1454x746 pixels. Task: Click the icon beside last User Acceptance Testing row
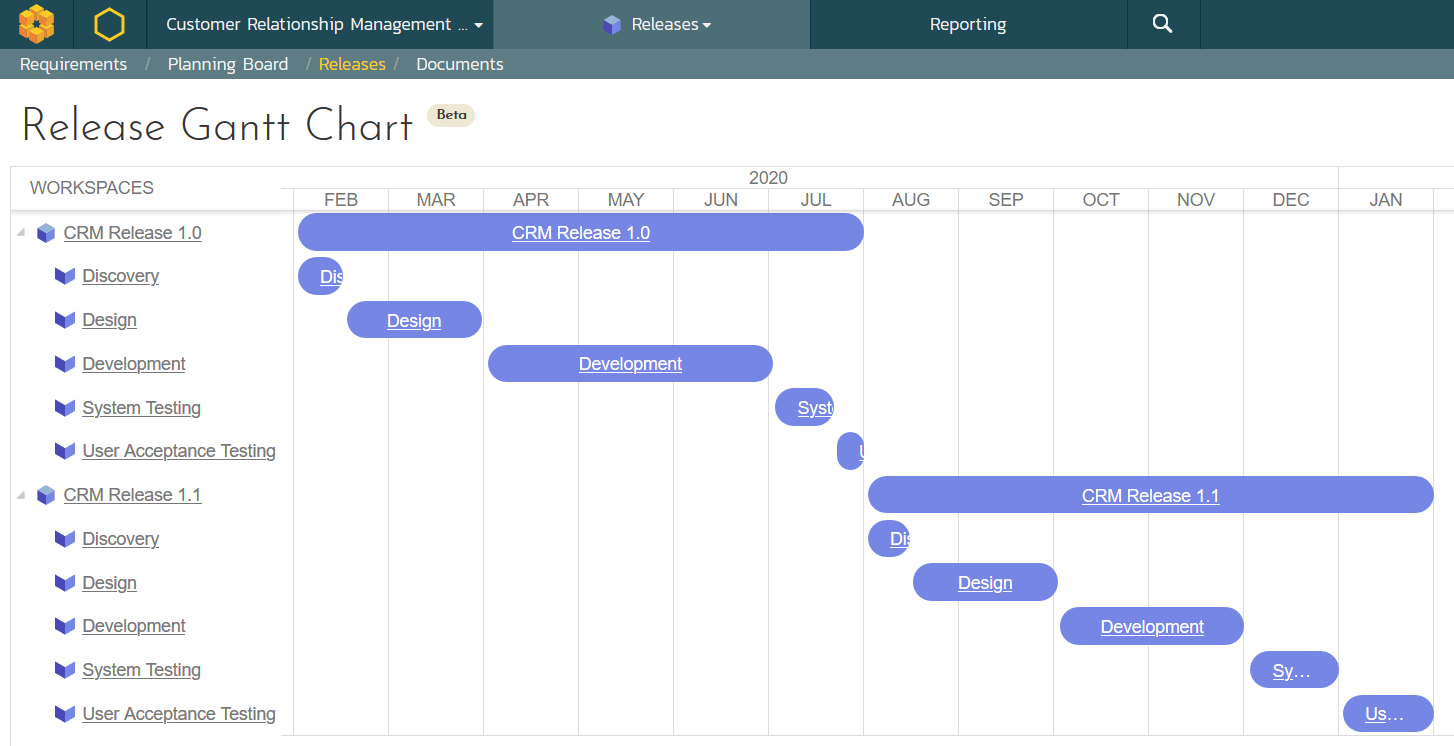[x=65, y=714]
